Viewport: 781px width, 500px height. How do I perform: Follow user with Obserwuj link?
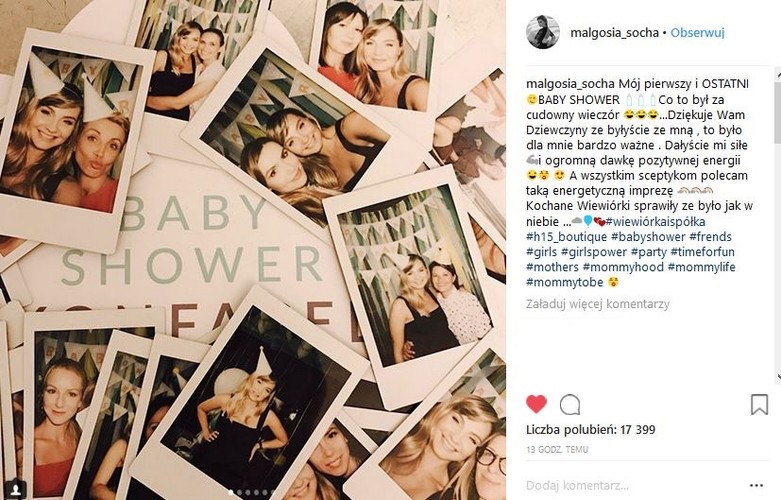(x=697, y=33)
